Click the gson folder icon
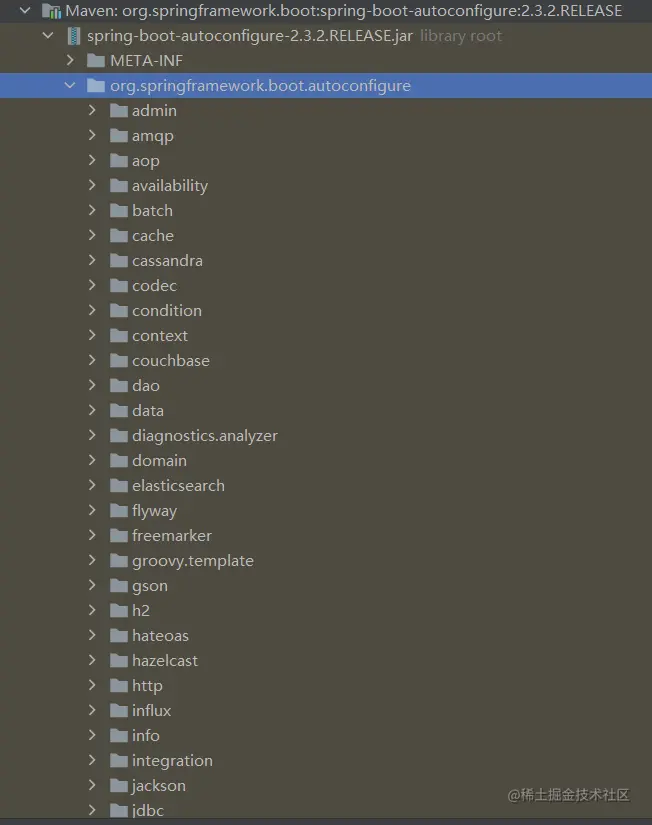Viewport: 652px width, 825px height. [x=119, y=586]
